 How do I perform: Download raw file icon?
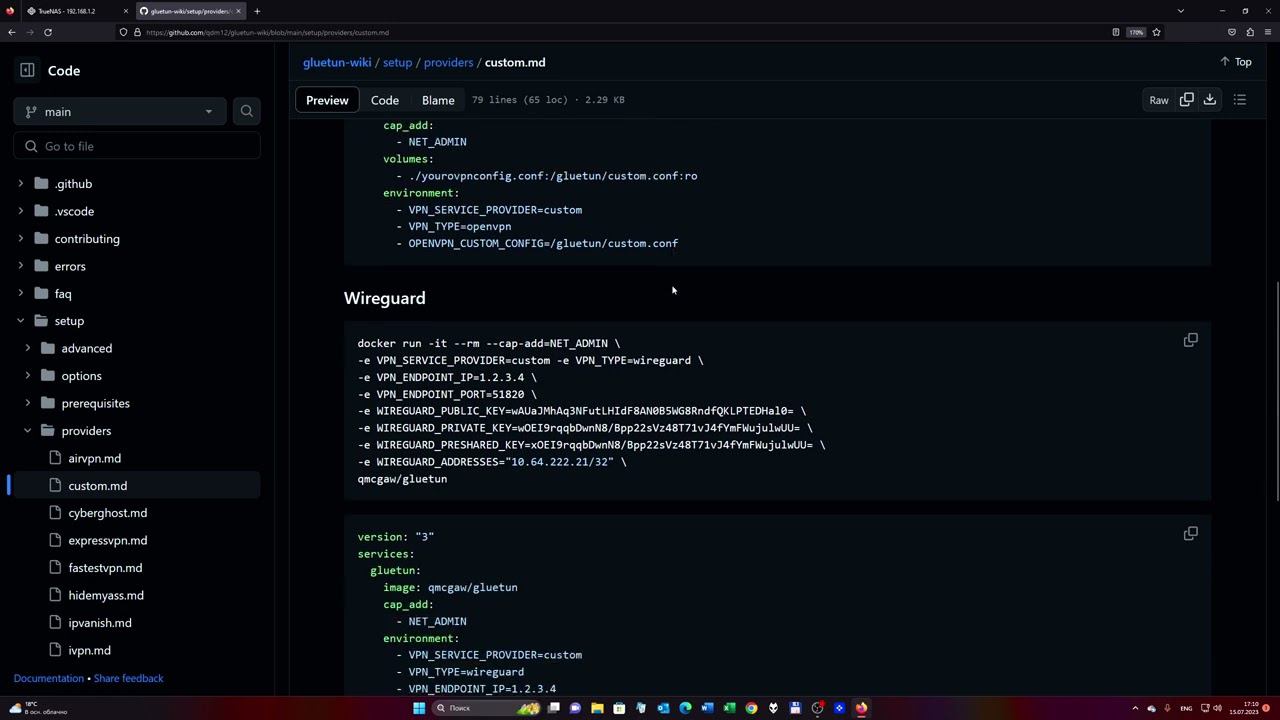pos(1210,100)
